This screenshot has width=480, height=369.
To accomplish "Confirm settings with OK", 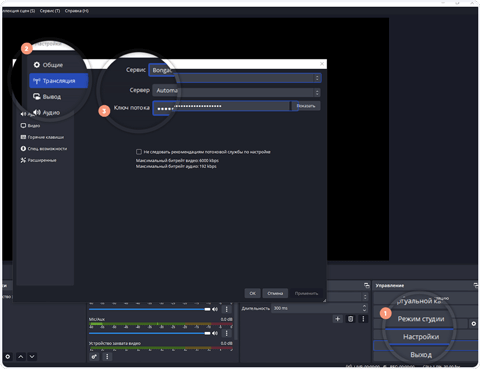I will coord(252,293).
